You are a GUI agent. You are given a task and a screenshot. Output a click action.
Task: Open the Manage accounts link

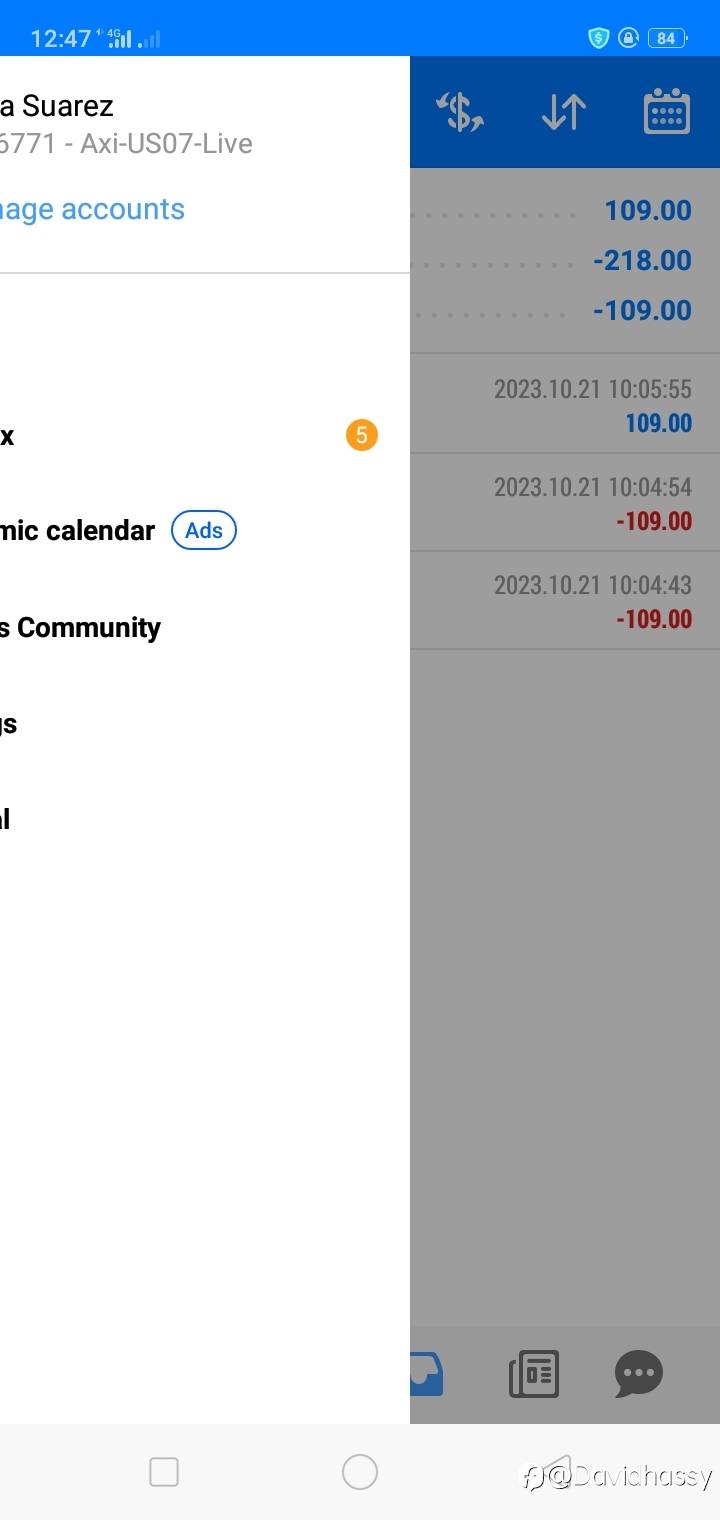pos(92,209)
